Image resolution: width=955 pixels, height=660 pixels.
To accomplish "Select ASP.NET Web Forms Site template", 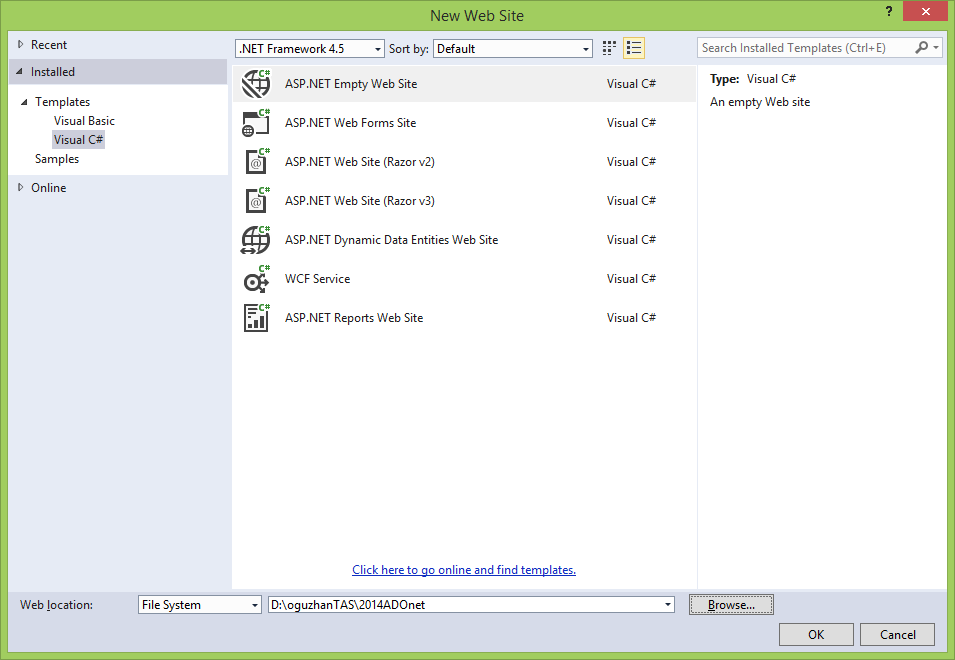I will [x=464, y=123].
